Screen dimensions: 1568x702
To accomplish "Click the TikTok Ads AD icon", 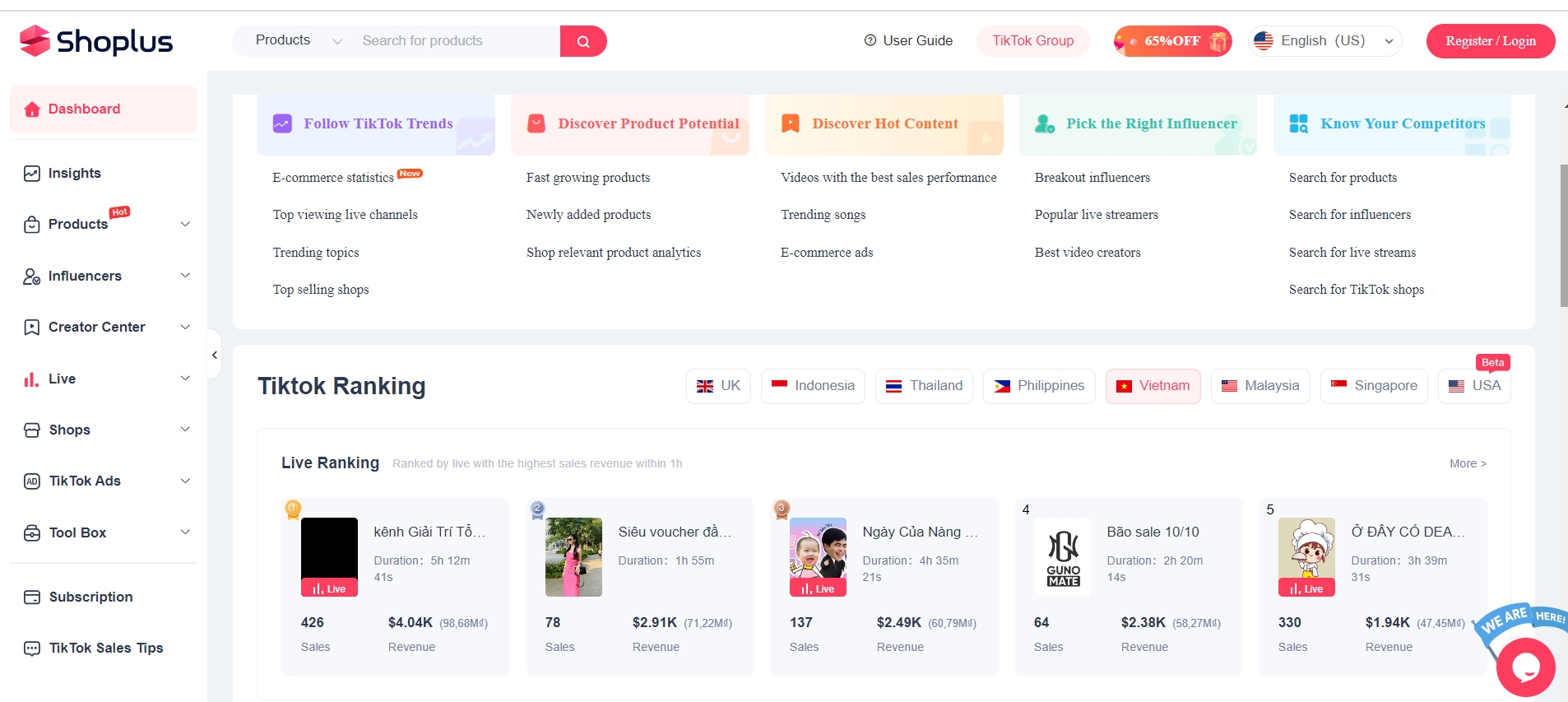I will tap(32, 481).
